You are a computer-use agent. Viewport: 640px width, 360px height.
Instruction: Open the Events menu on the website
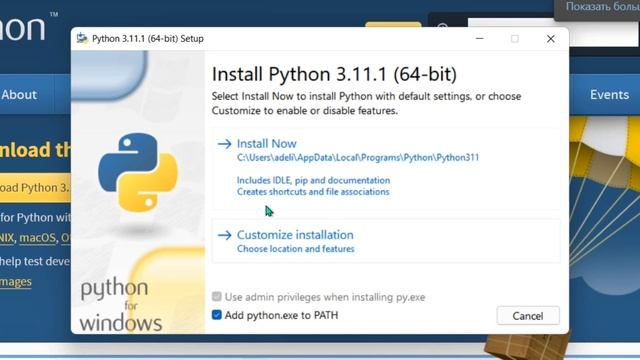pos(609,95)
